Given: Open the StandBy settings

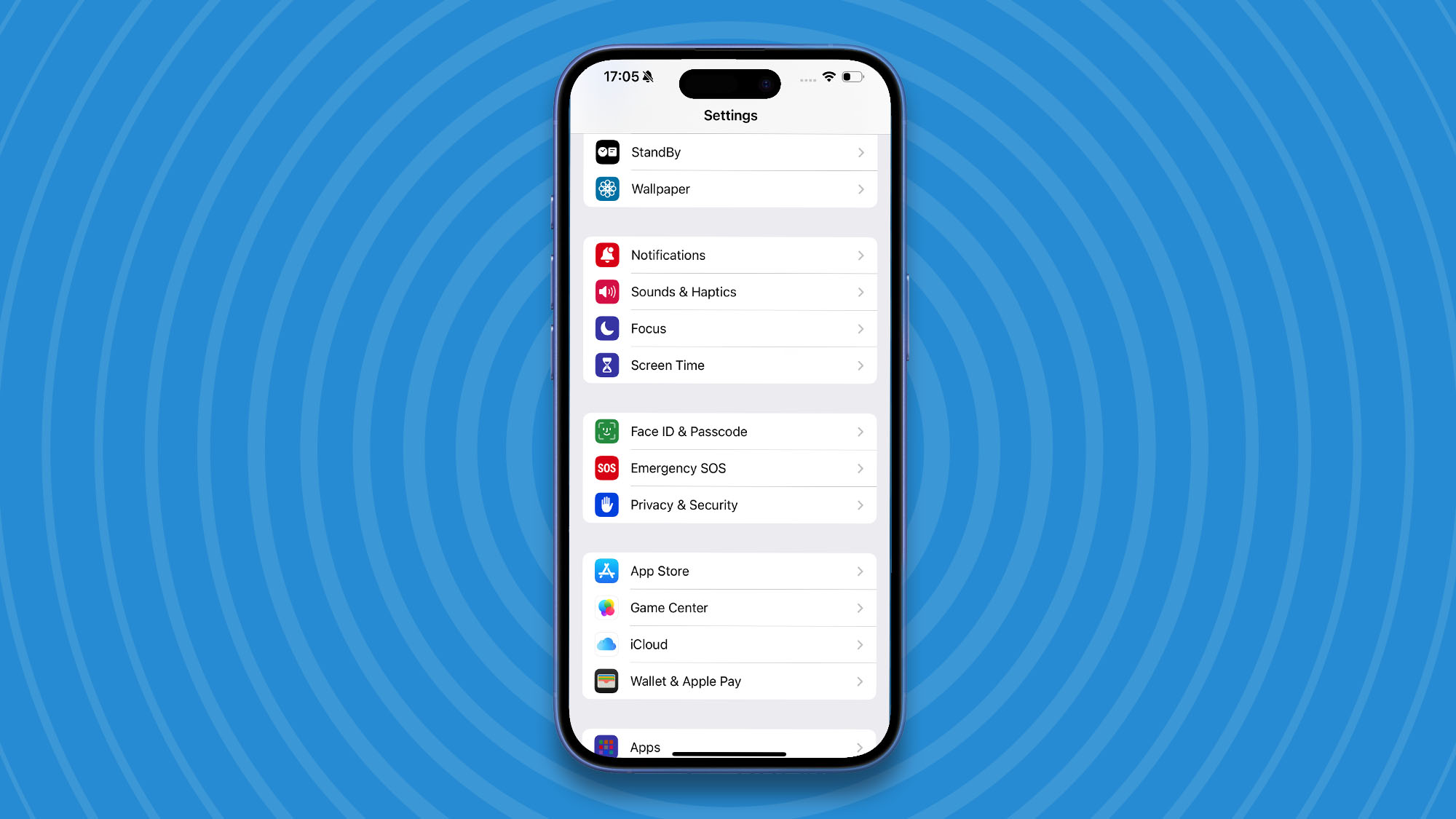Looking at the screenshot, I should click(x=729, y=151).
